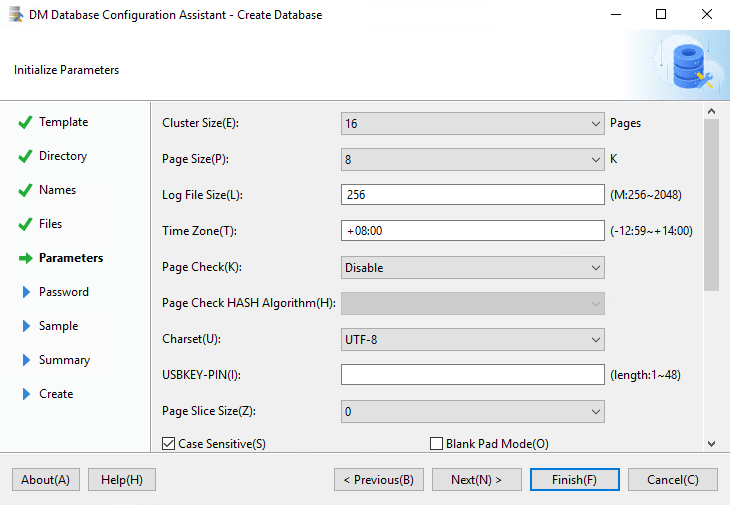Click the green checkmark beside Template step
730x505 pixels.
pos(25,123)
